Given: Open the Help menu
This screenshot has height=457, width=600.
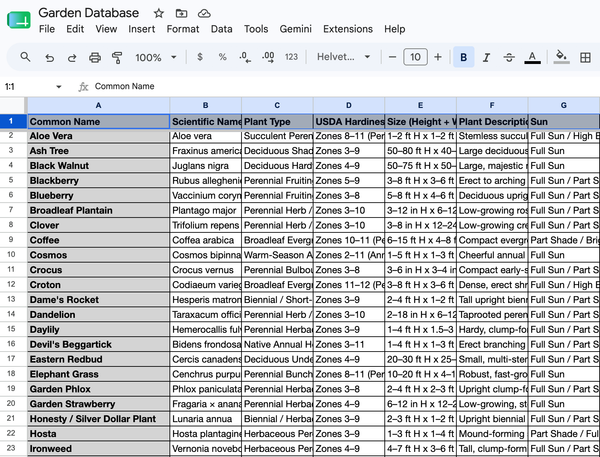Looking at the screenshot, I should click(x=395, y=29).
